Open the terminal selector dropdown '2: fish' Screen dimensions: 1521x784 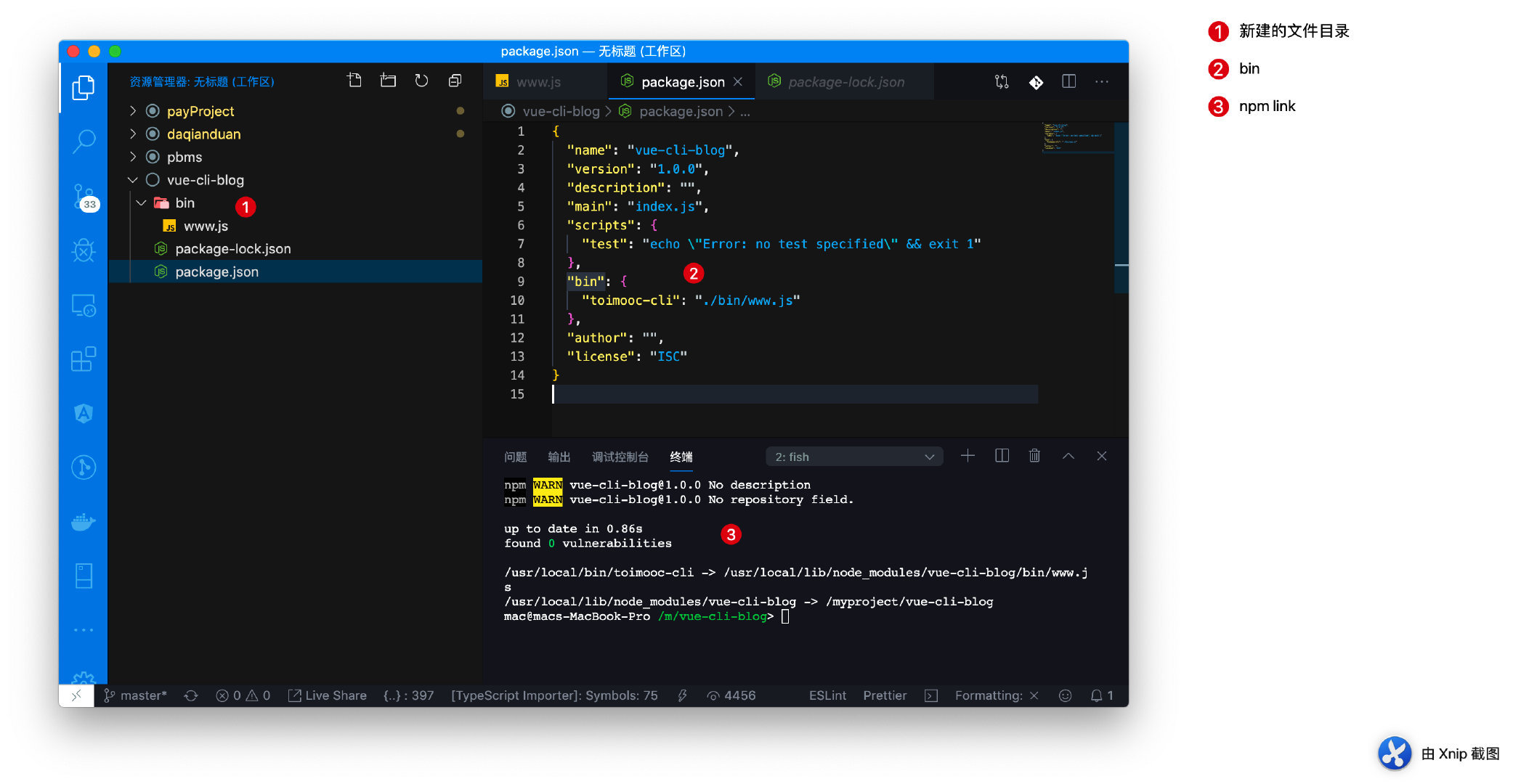[853, 457]
